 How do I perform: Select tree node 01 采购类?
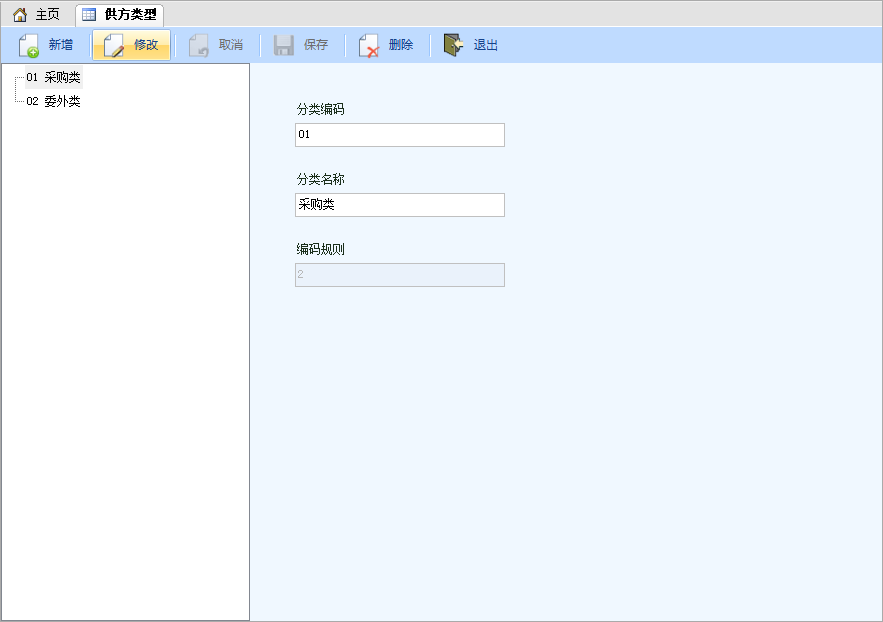click(x=53, y=77)
